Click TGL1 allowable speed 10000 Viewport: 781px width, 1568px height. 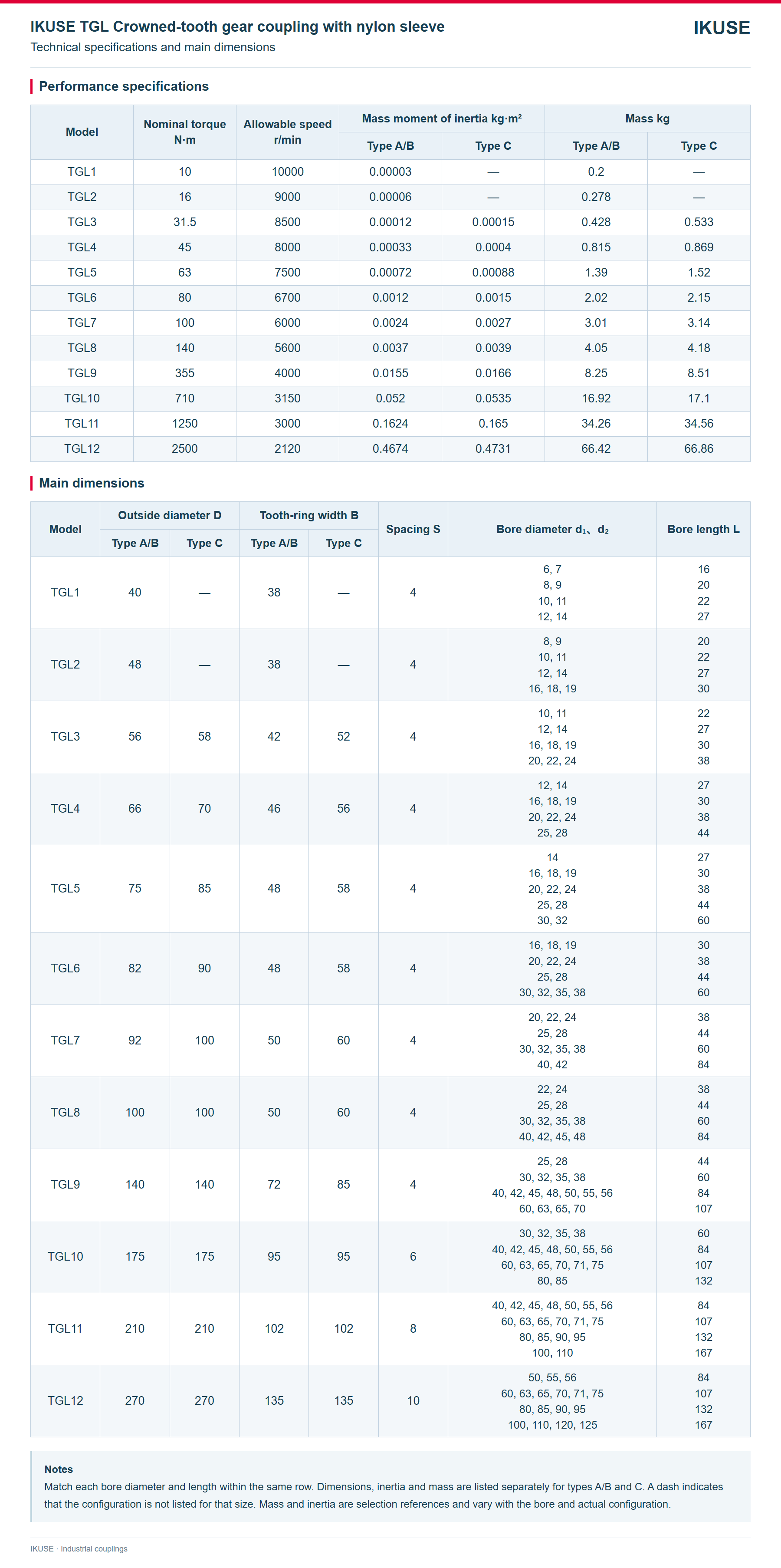[x=288, y=172]
